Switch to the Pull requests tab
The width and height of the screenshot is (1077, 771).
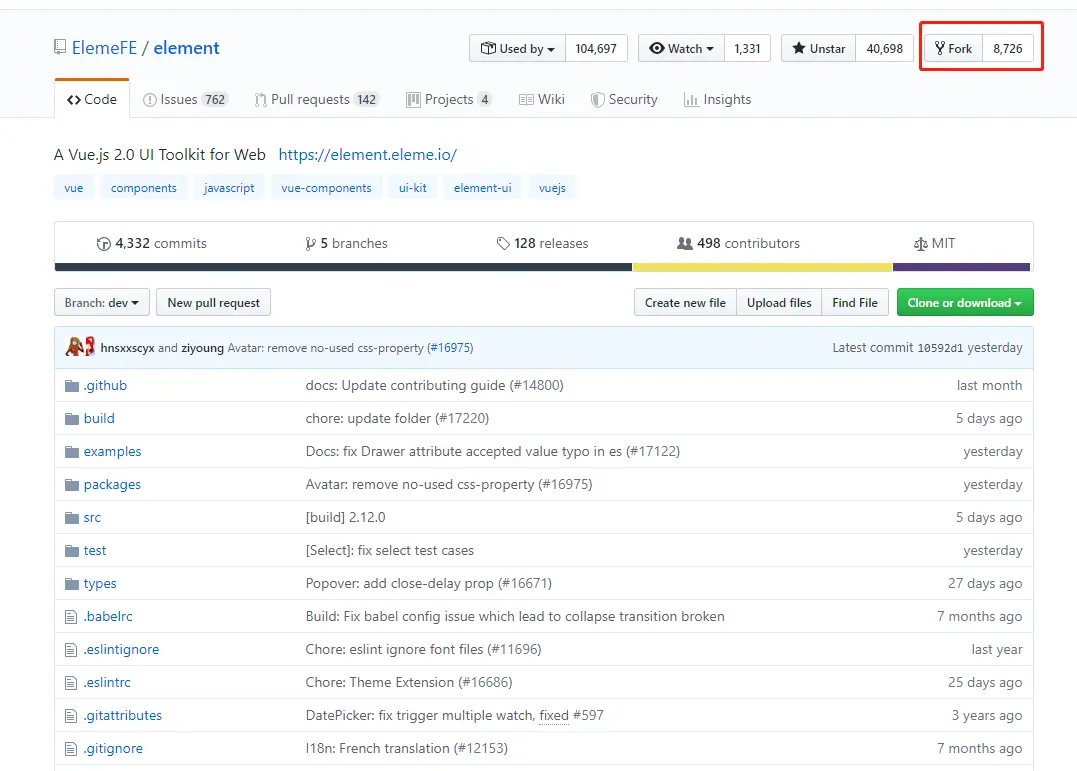pos(317,99)
